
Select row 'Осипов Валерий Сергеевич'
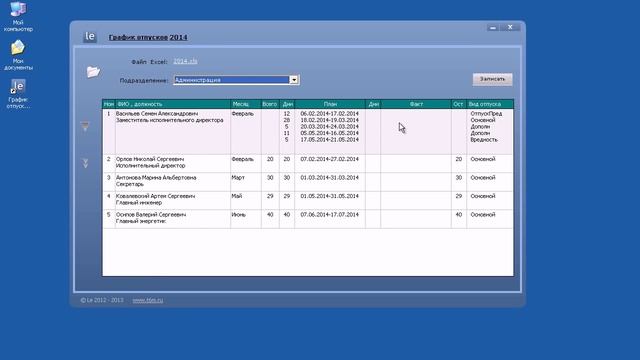pos(308,219)
